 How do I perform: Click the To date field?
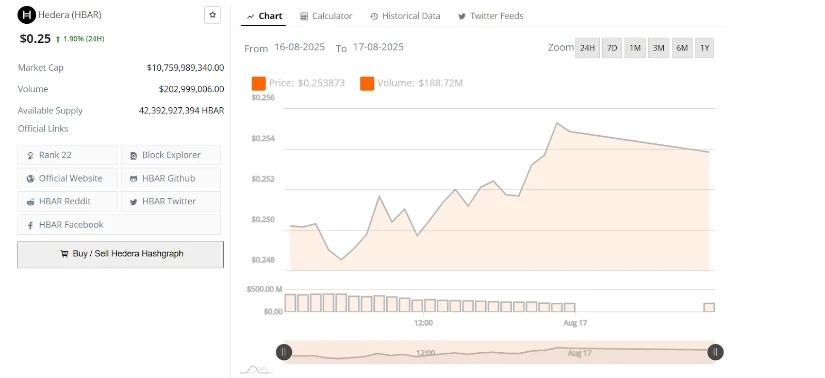point(378,47)
